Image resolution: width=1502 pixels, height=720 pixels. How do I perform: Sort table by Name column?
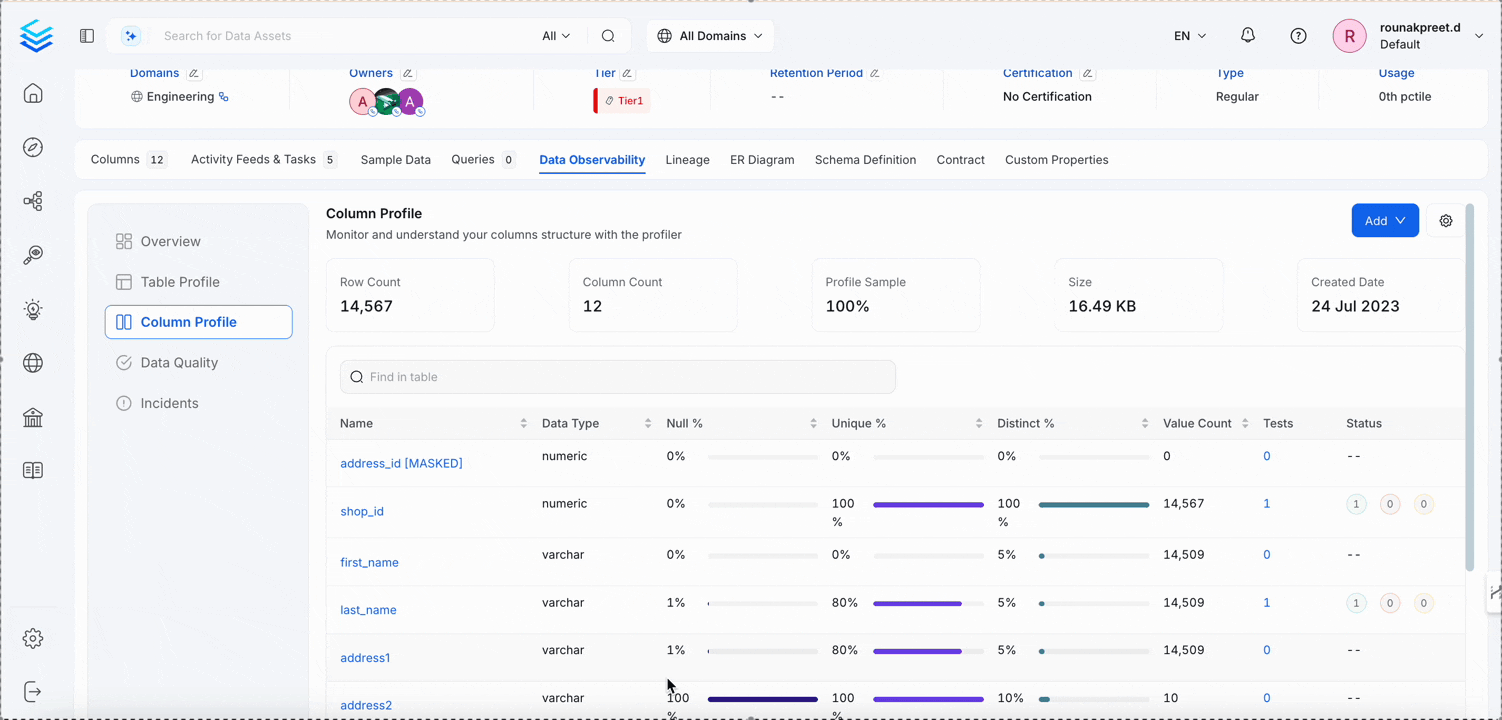click(523, 424)
